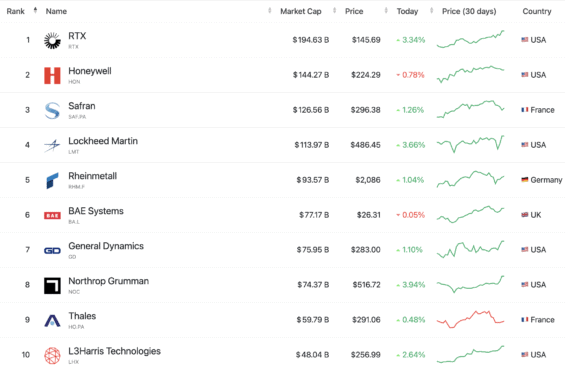Click the USA flag in RTX row
This screenshot has height=370, width=565.
[x=525, y=40]
